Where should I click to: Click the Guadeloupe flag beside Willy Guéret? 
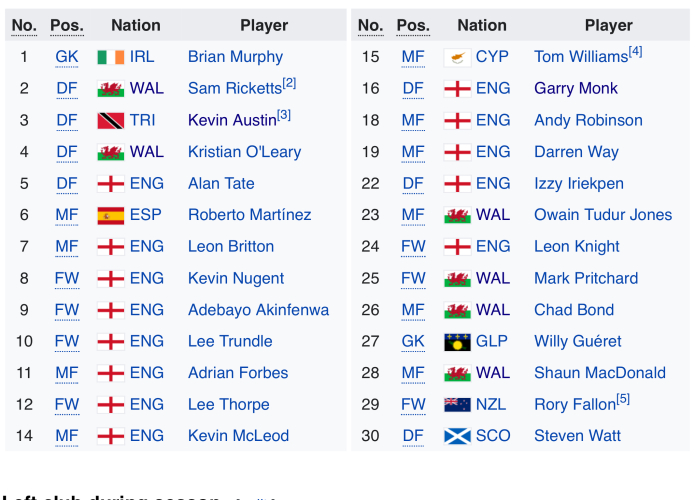click(457, 342)
